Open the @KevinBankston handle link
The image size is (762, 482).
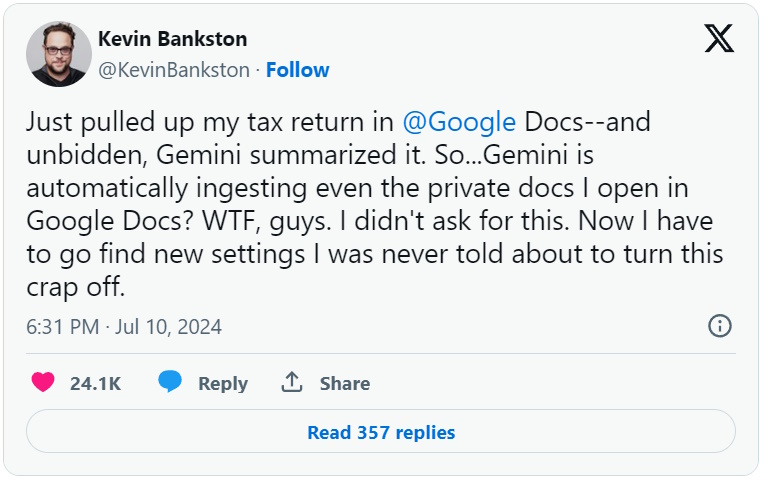tap(173, 70)
